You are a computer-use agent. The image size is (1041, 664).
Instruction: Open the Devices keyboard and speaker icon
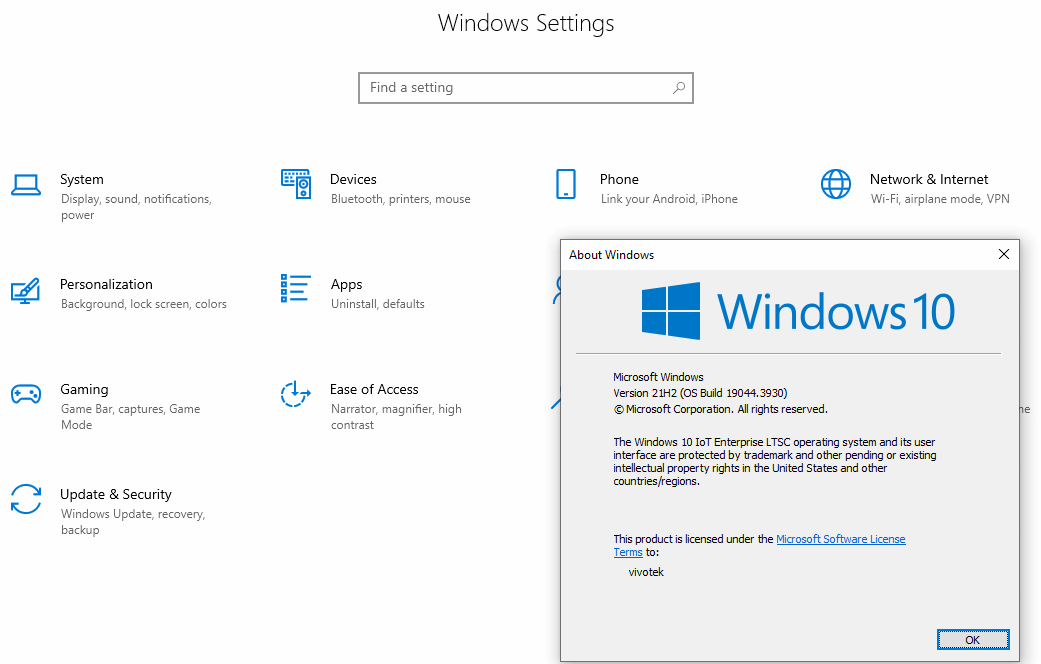click(295, 184)
